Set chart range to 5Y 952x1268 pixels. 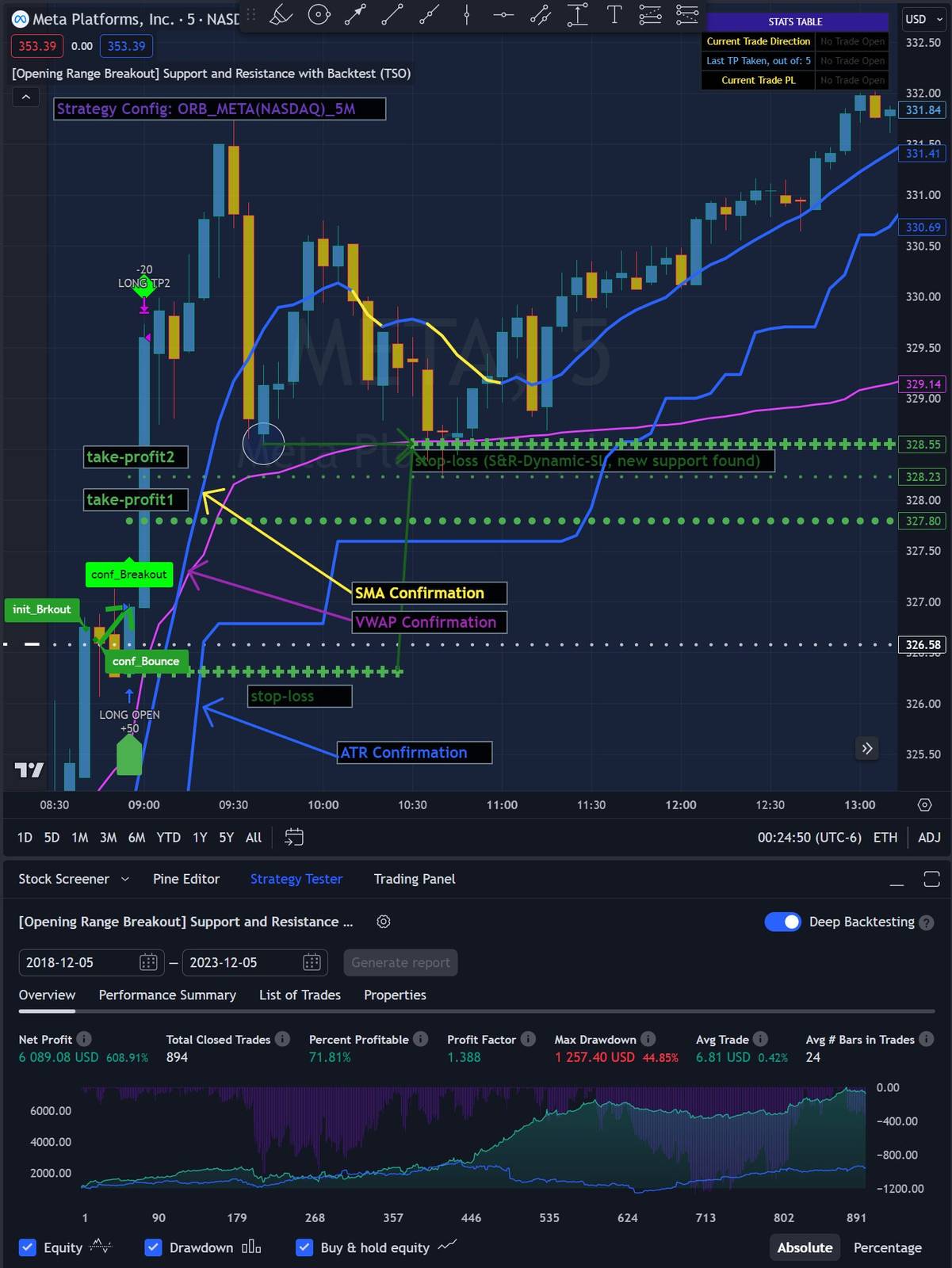click(x=226, y=837)
